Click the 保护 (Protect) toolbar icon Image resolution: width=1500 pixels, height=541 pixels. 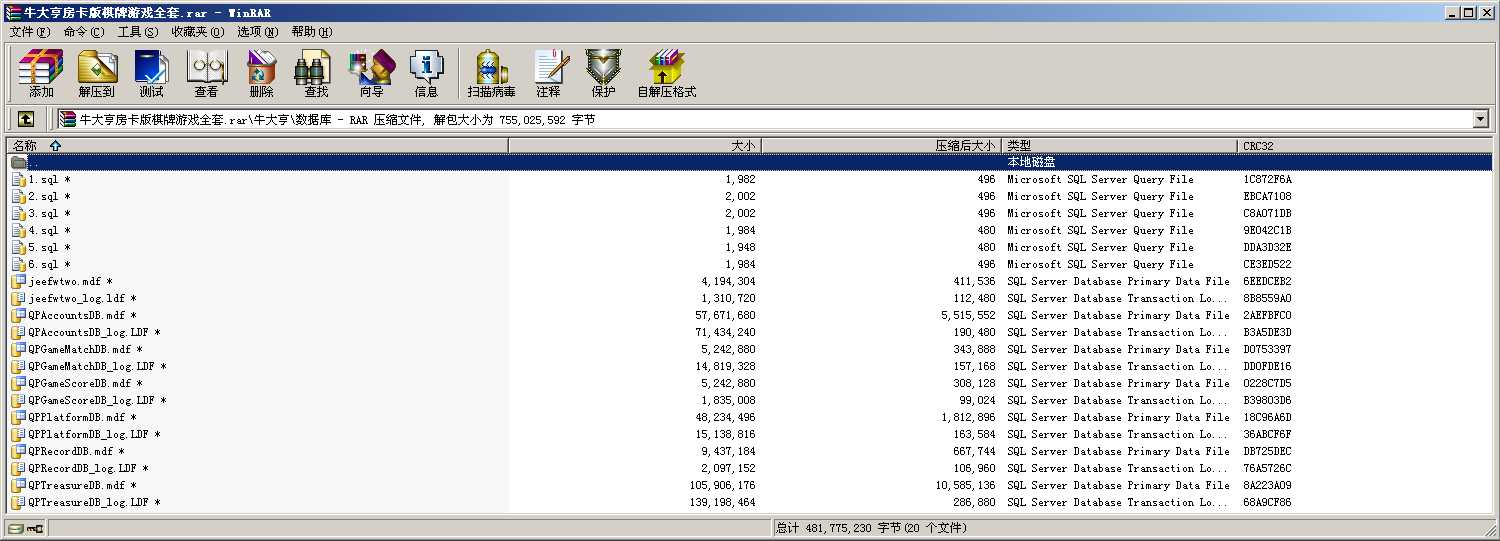tap(603, 73)
